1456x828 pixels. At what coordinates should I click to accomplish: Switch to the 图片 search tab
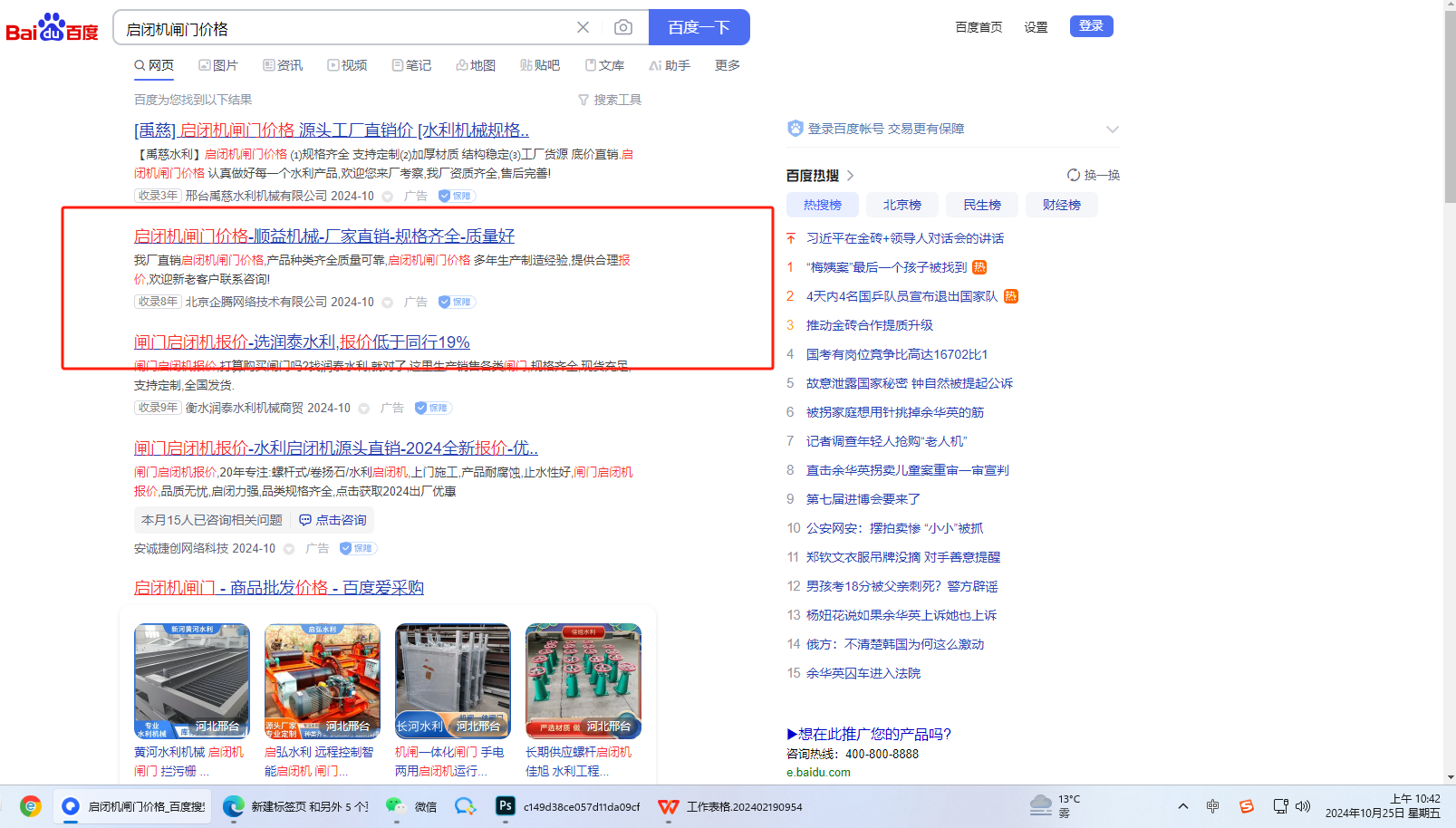click(218, 65)
